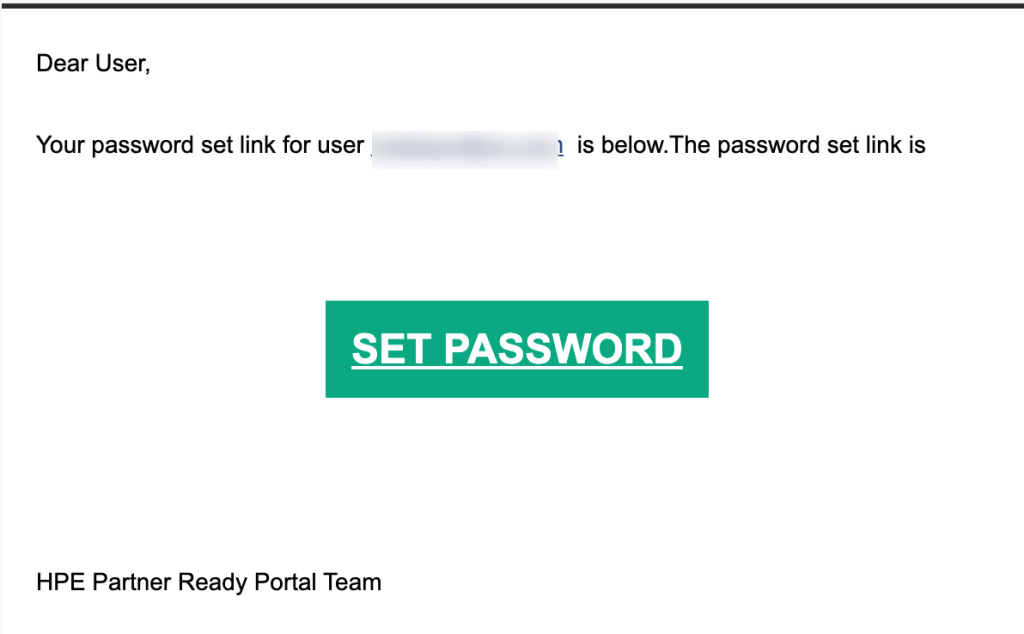
Task: Click the word 'Dear' in the greeting
Action: (x=62, y=63)
